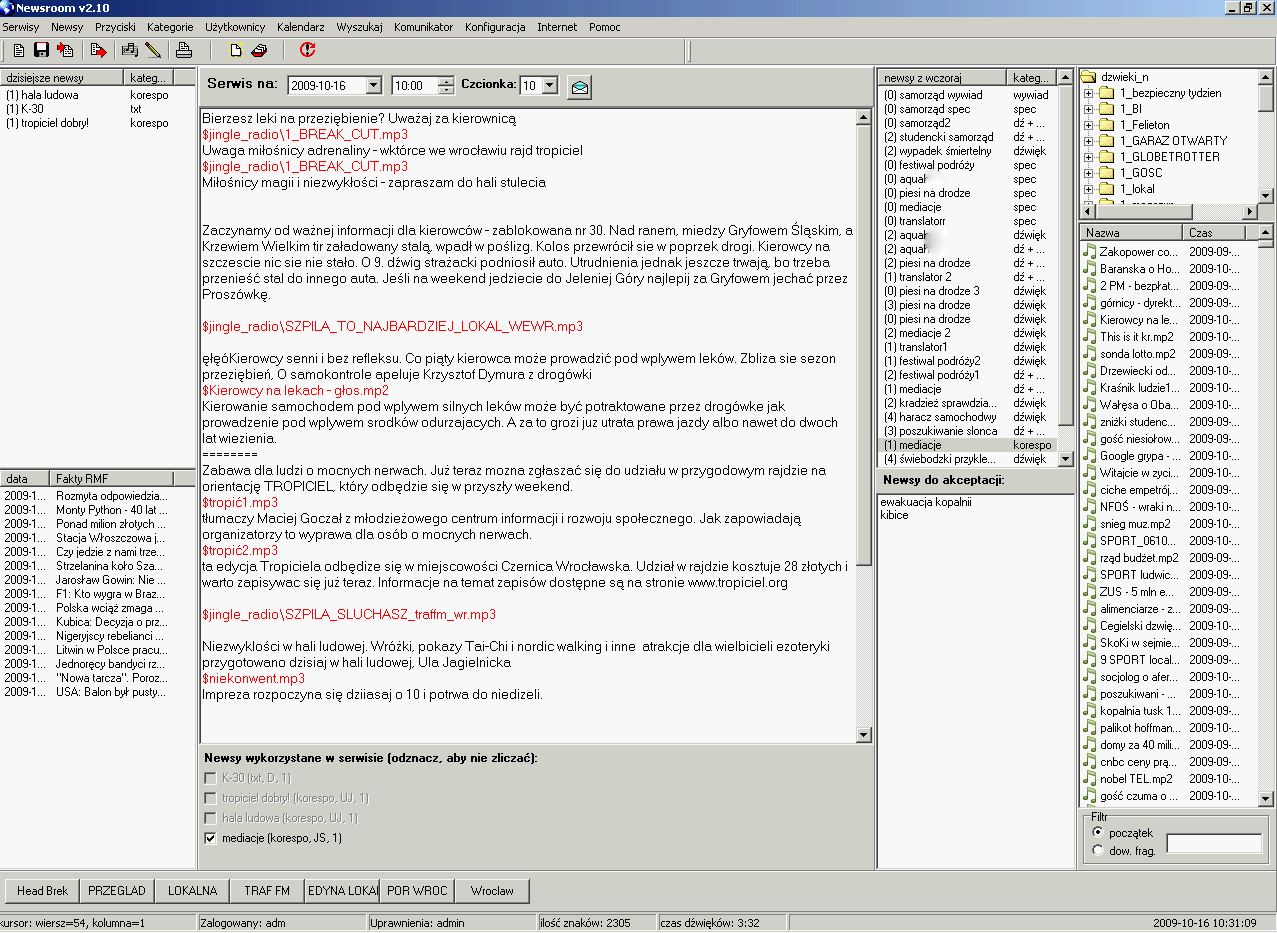Click the POR WROC button

417,890
